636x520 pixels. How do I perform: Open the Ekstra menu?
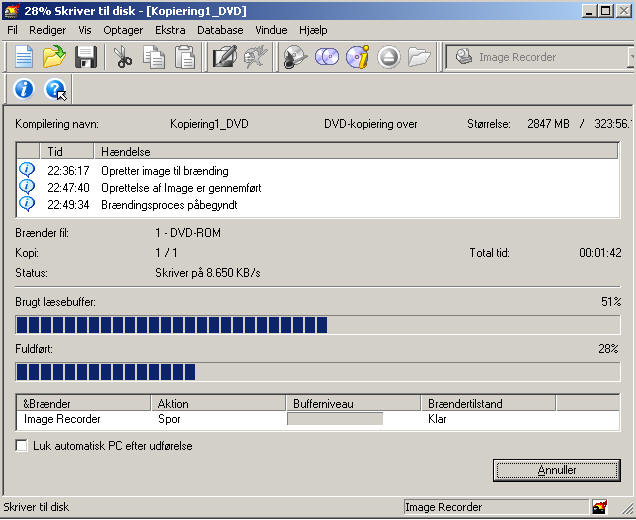[x=170, y=30]
